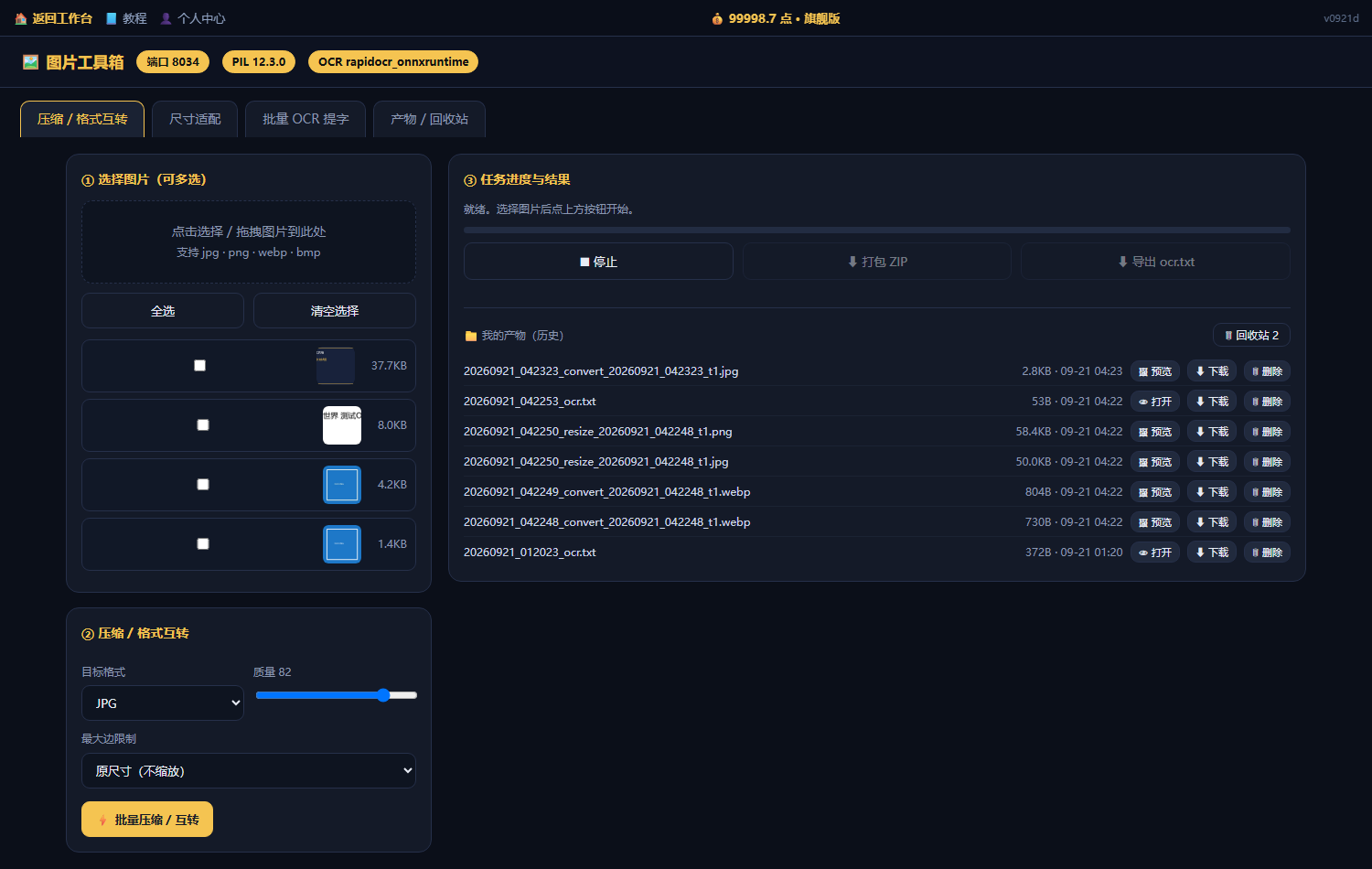The height and width of the screenshot is (869, 1372).
Task: Delete the 042250_resize jpg file
Action: pos(1267,462)
